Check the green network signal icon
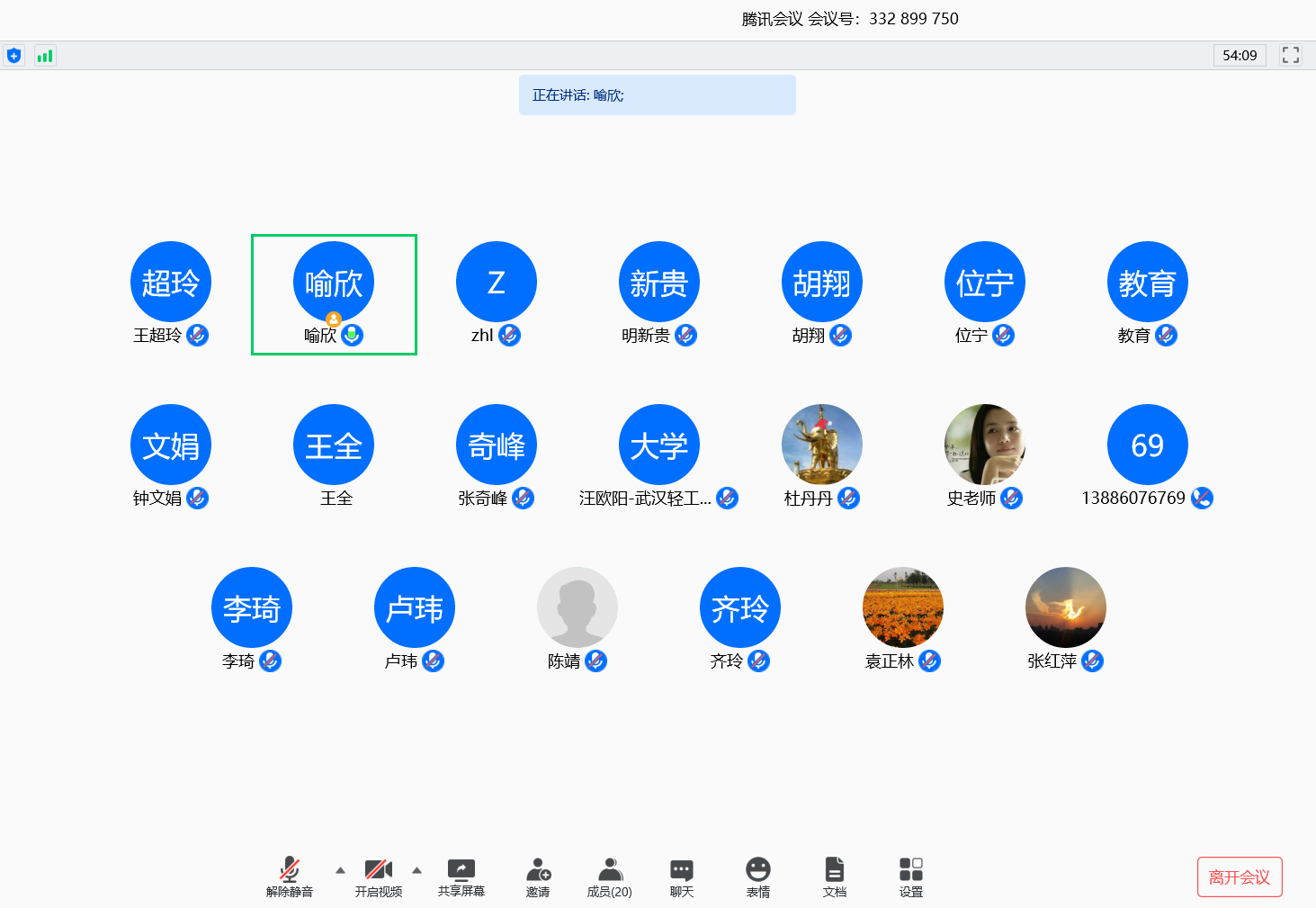Viewport: 1316px width, 908px height. [45, 56]
